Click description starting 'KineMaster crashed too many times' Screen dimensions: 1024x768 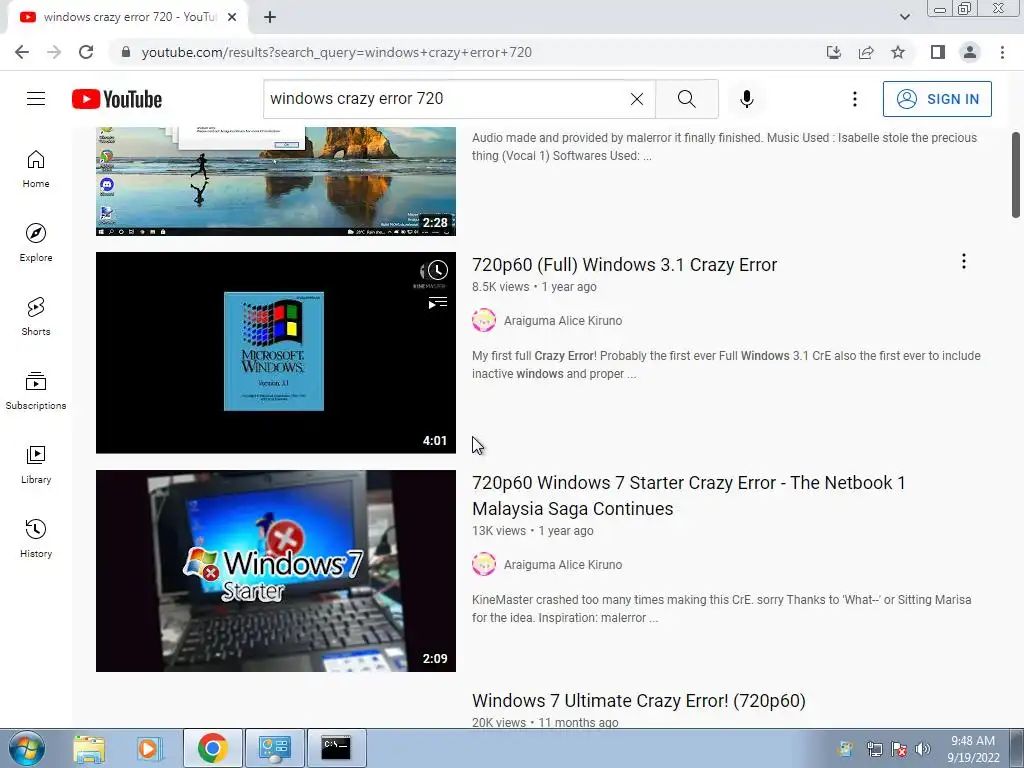(x=722, y=609)
